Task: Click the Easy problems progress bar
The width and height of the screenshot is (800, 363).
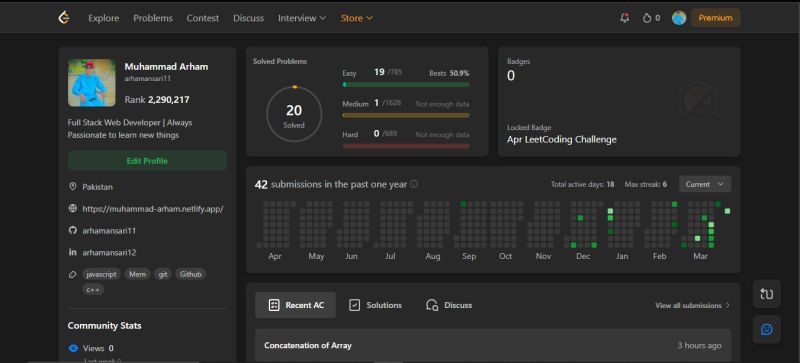Action: click(406, 85)
